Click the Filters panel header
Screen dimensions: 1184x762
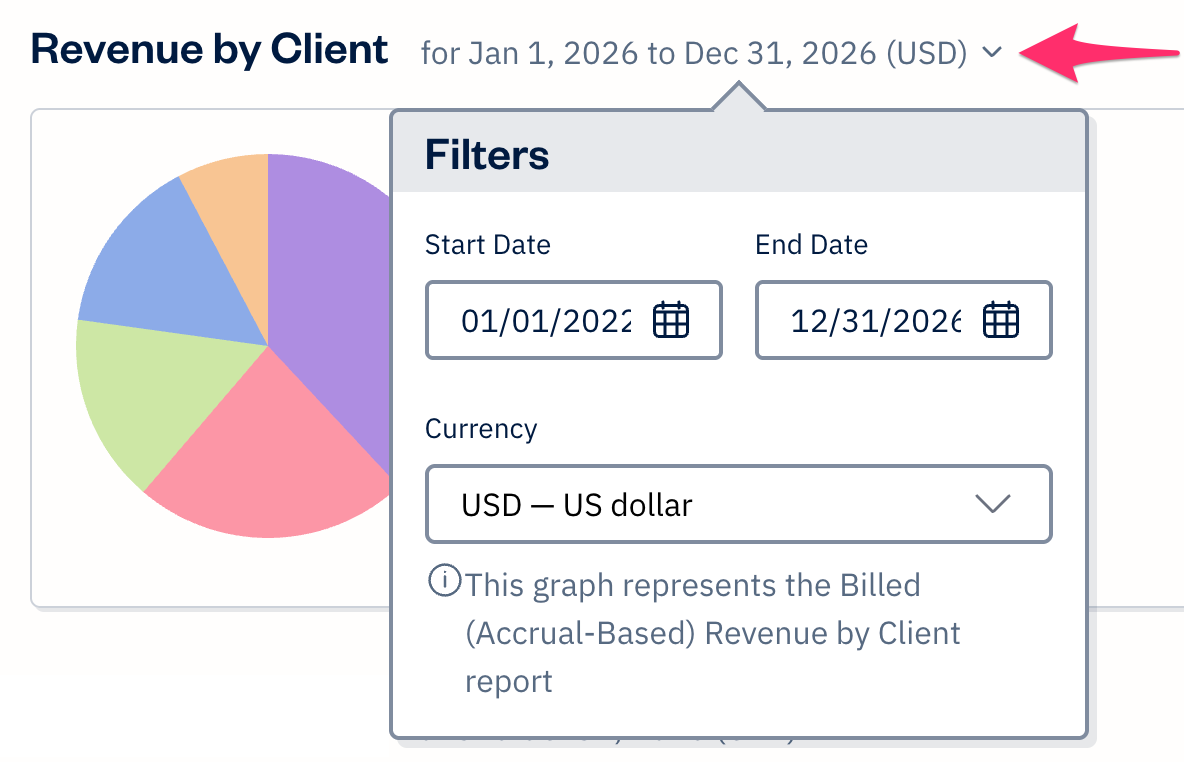[x=487, y=154]
